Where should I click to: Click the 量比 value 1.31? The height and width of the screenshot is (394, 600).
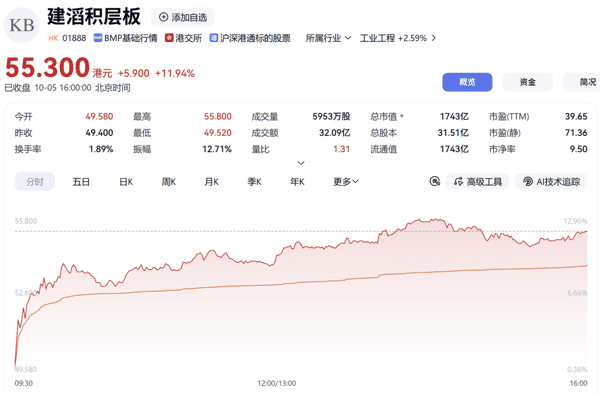point(341,149)
